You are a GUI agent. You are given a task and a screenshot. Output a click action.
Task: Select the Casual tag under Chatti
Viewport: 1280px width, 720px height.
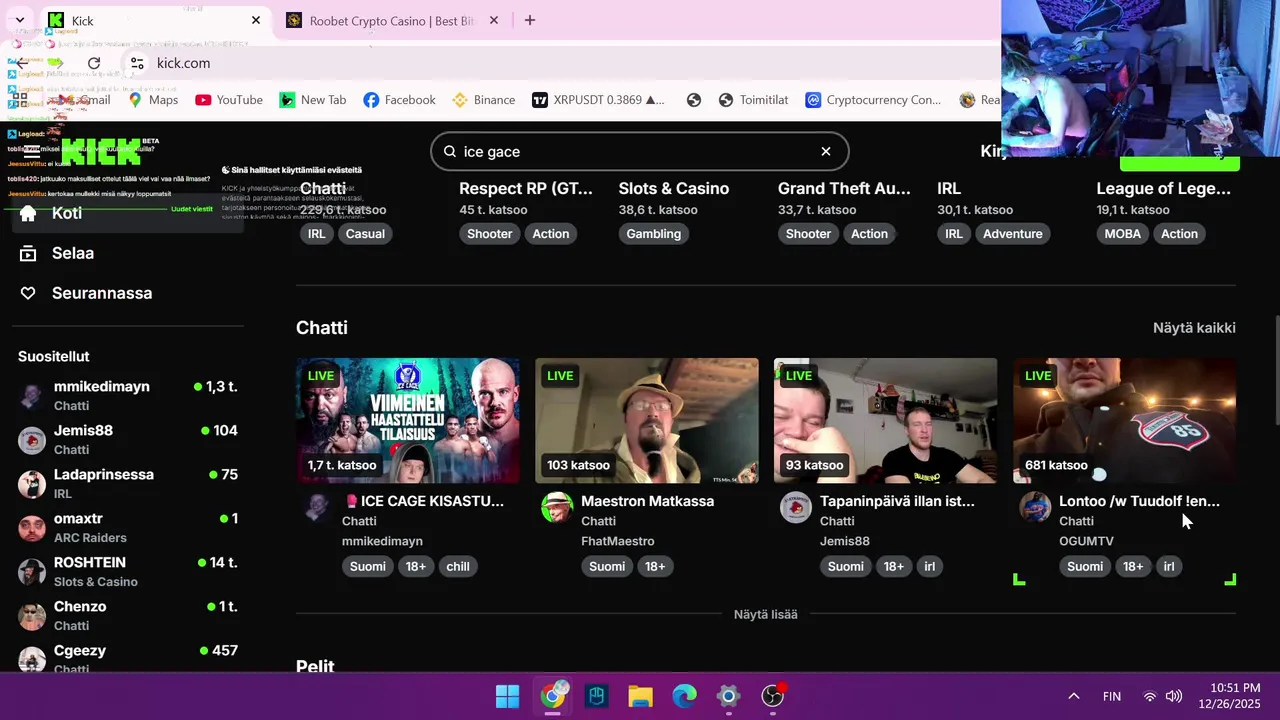tap(365, 234)
